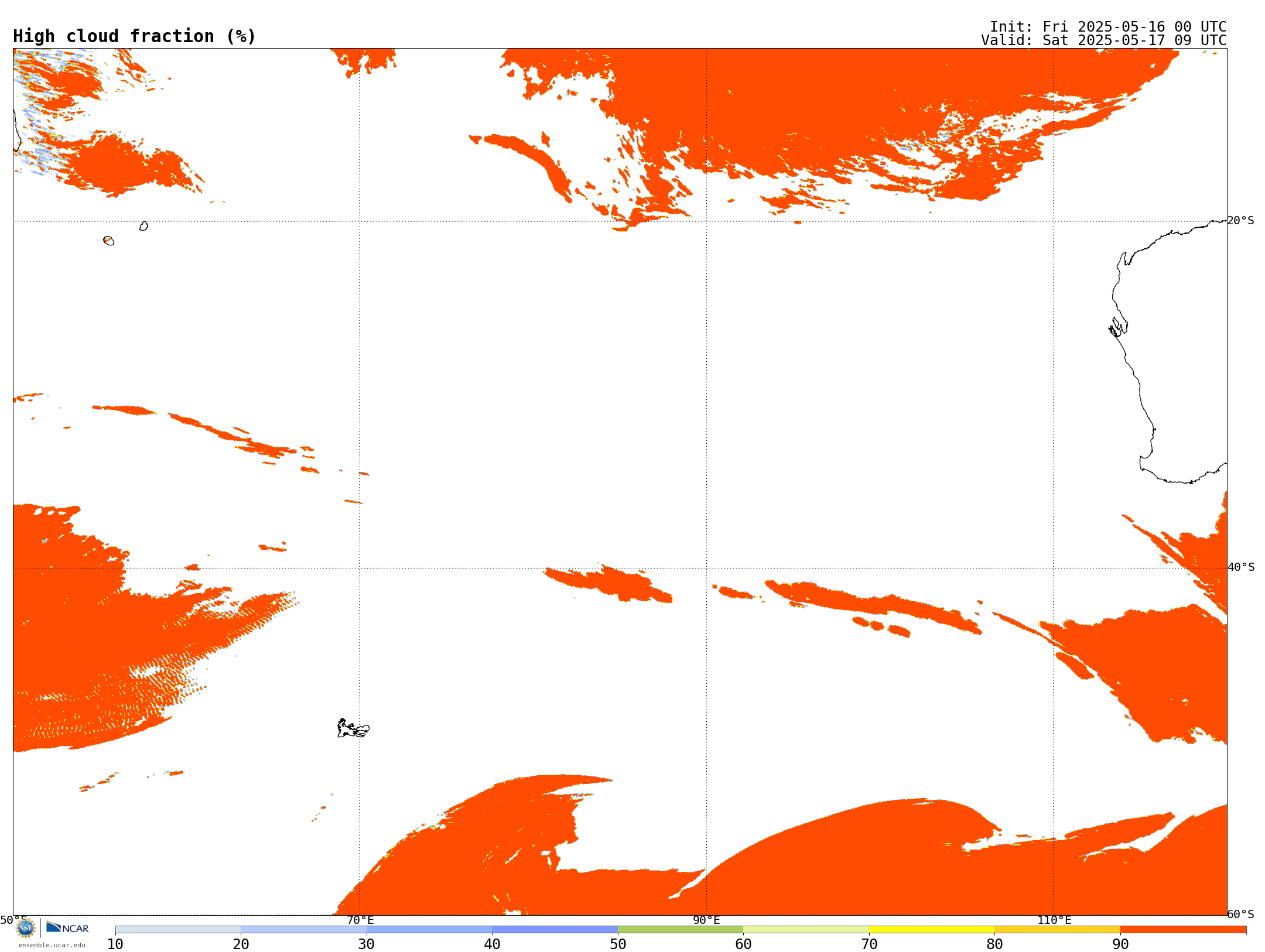
Task: Click the 40-50 periwinkle colorbar segment
Action: [x=555, y=930]
